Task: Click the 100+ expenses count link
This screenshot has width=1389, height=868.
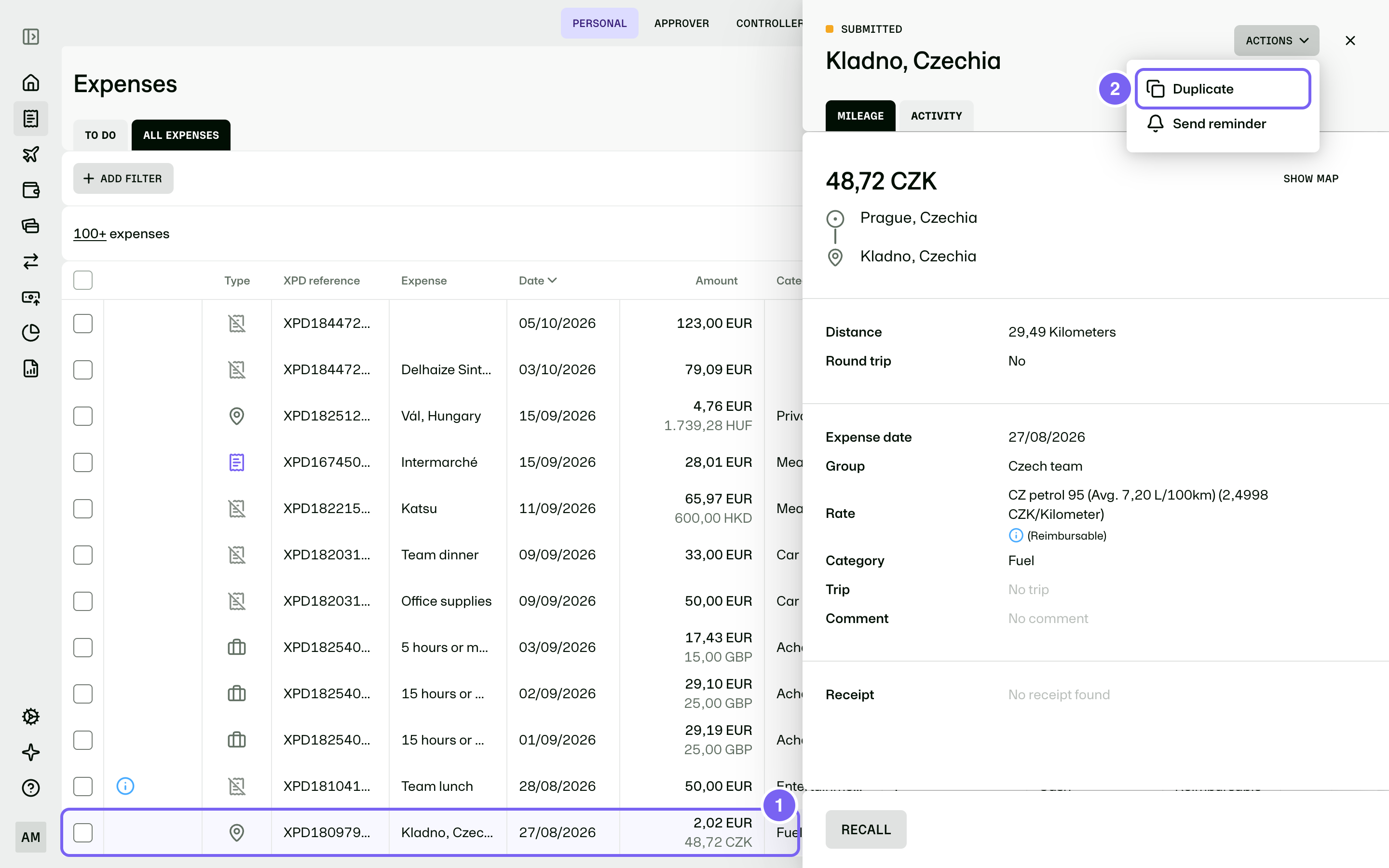Action: (90, 234)
